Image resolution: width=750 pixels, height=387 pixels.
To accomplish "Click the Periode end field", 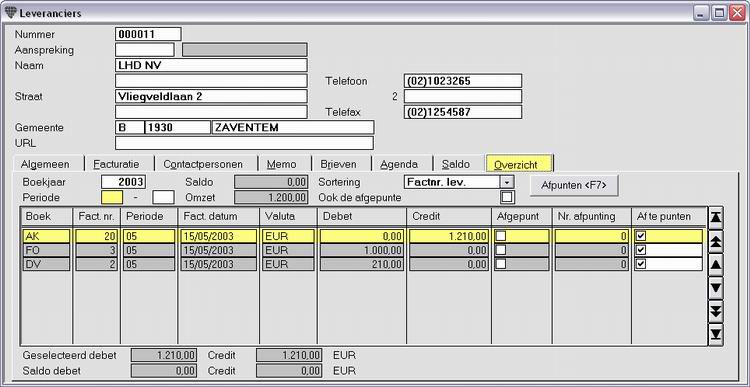I will coord(163,197).
